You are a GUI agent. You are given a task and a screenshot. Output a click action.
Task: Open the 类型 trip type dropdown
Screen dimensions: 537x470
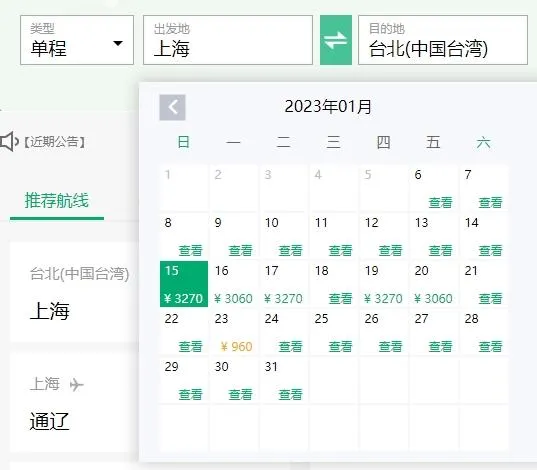point(77,40)
